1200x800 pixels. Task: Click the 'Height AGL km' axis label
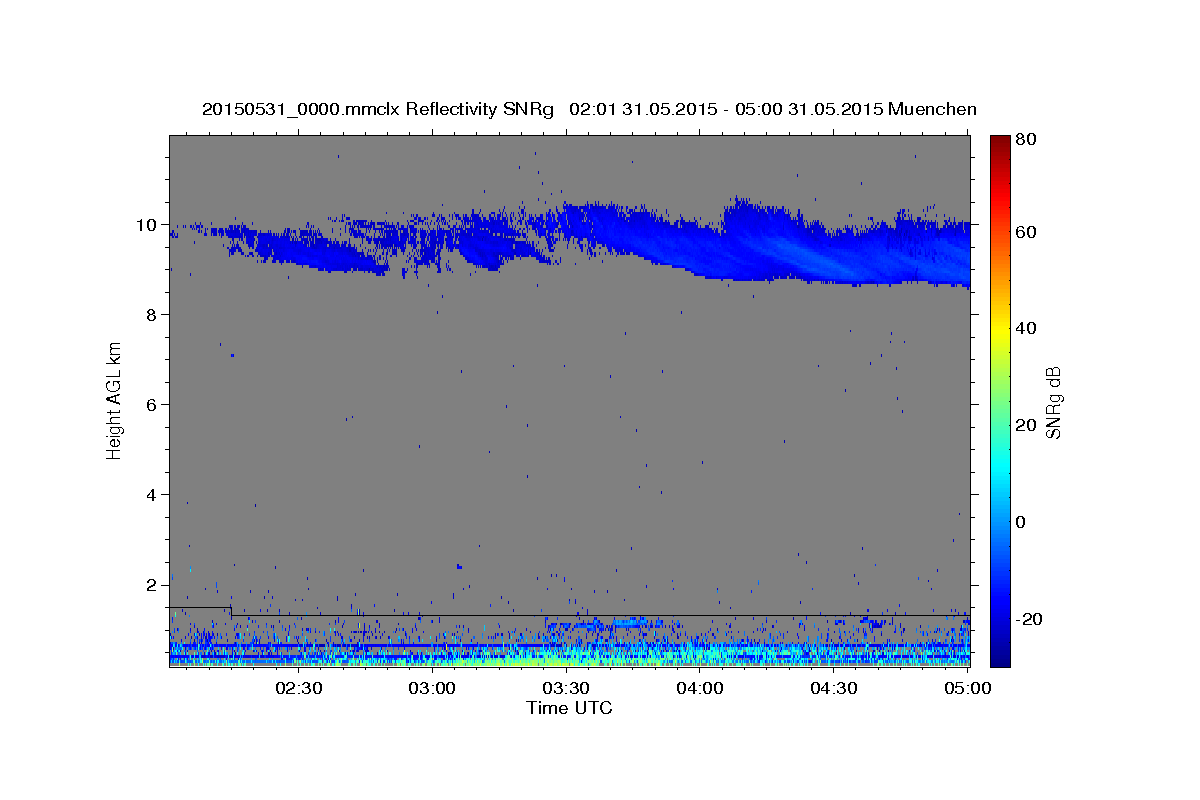(115, 401)
